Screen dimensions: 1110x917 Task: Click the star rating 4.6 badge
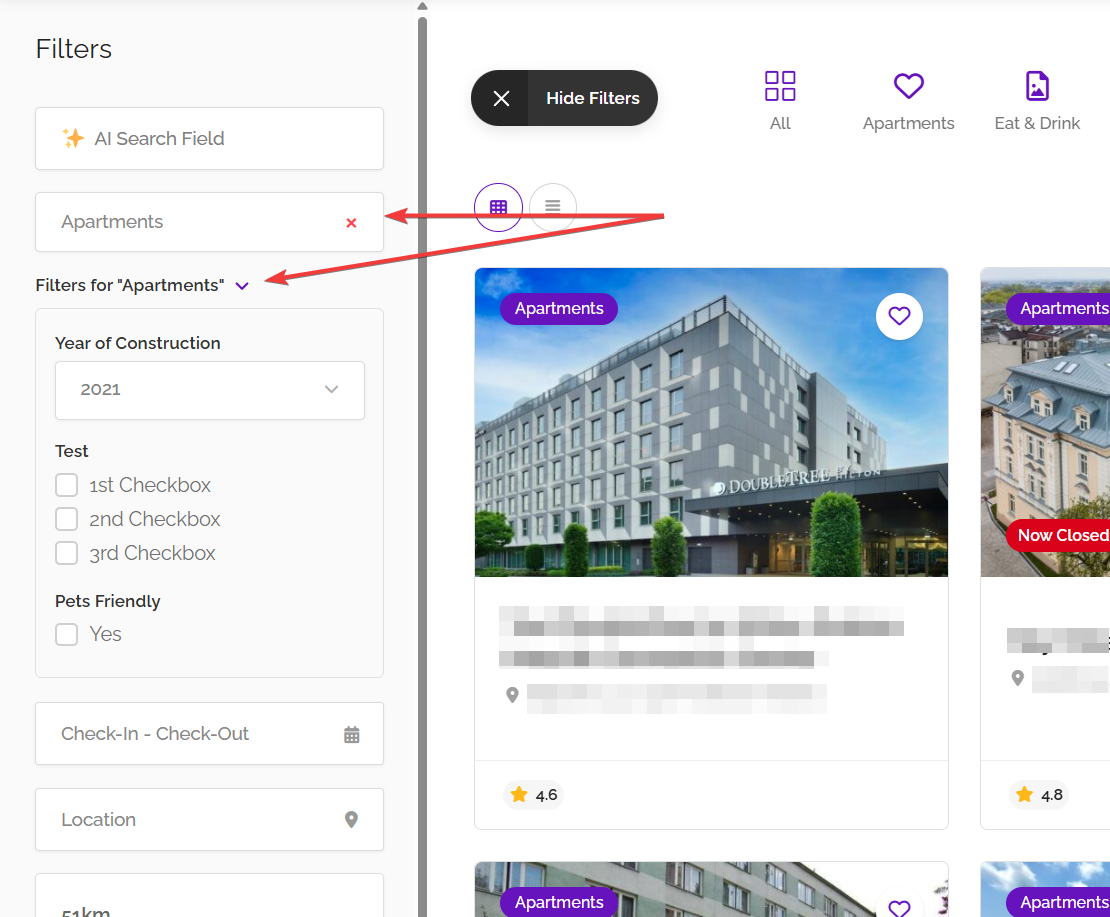pyautogui.click(x=534, y=795)
